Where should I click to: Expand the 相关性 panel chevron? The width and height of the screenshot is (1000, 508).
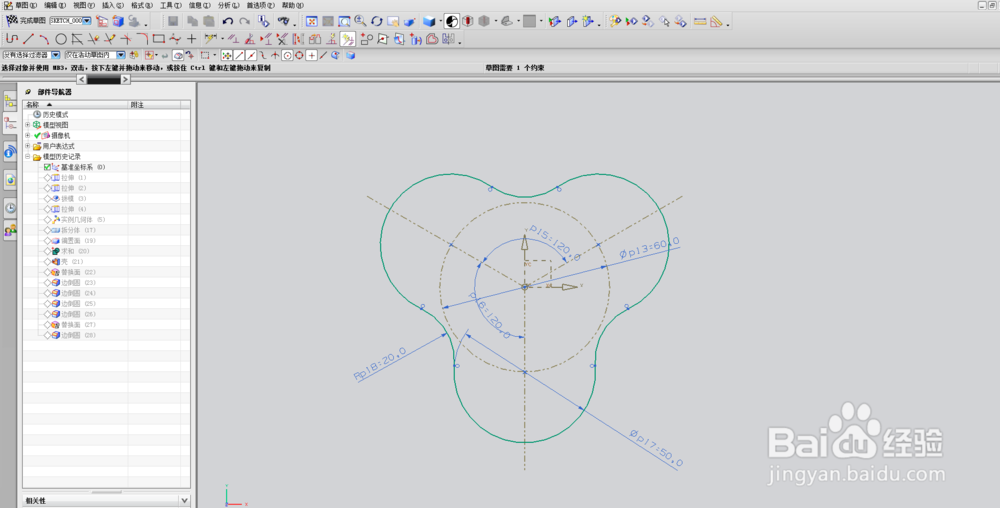(x=184, y=500)
